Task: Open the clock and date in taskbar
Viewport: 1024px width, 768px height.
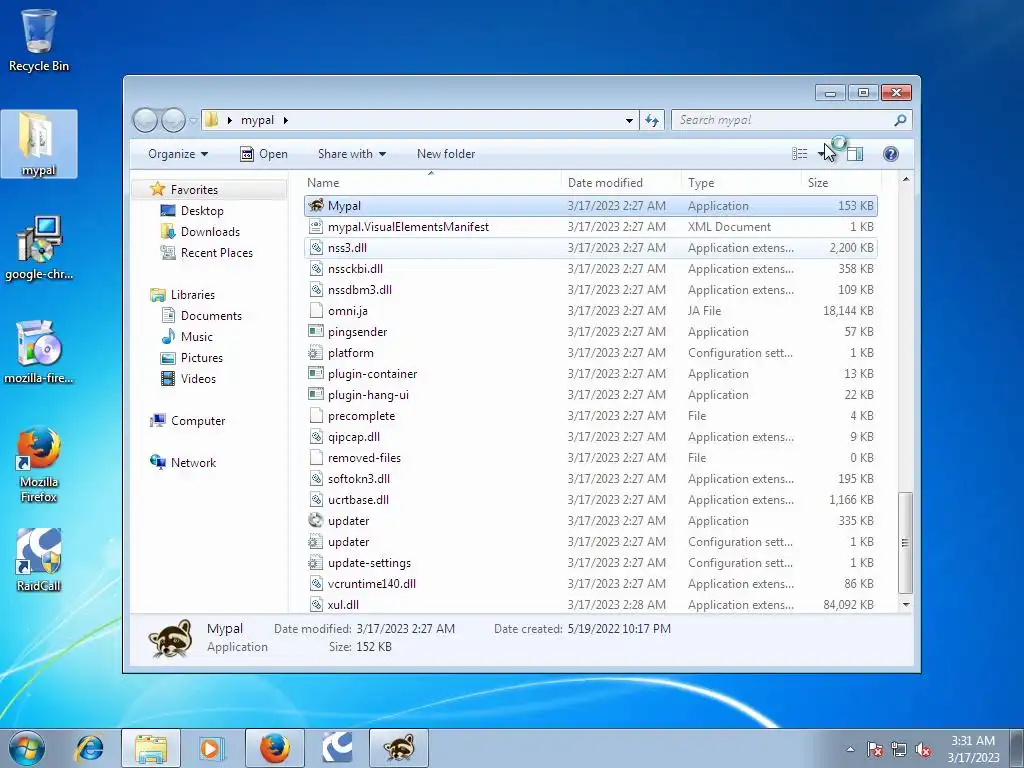Action: [972, 749]
